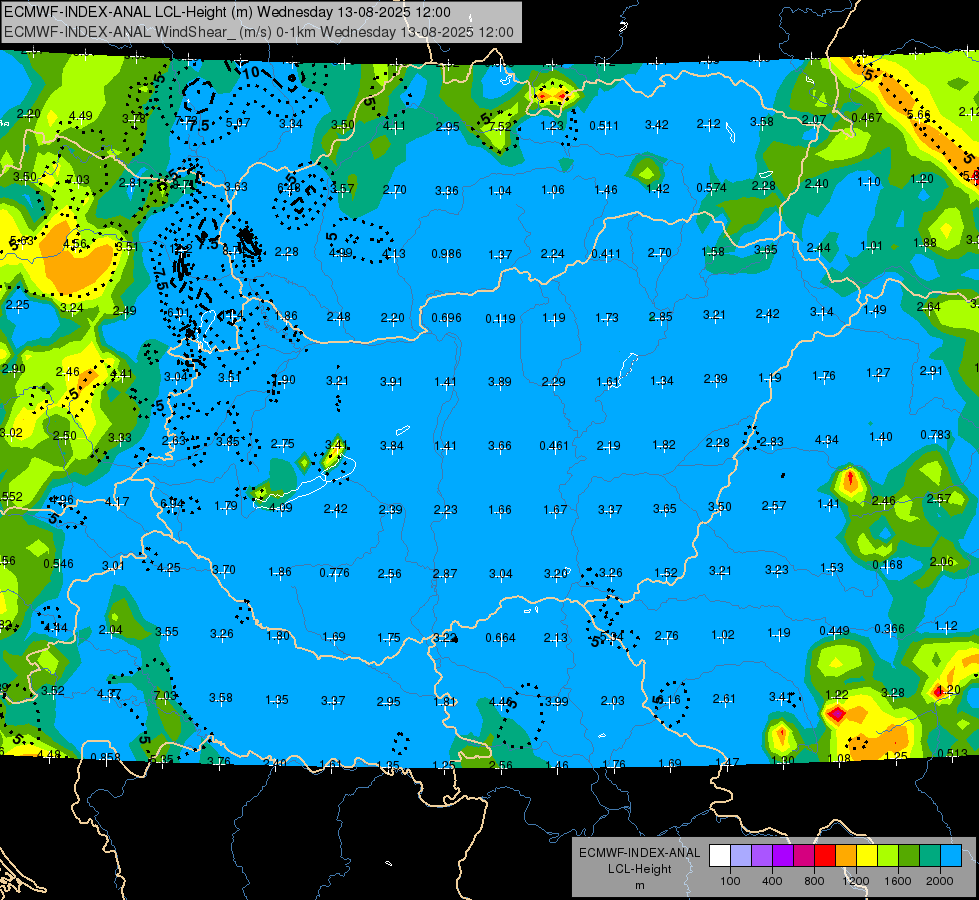Click the legend label 1200

pos(855,881)
